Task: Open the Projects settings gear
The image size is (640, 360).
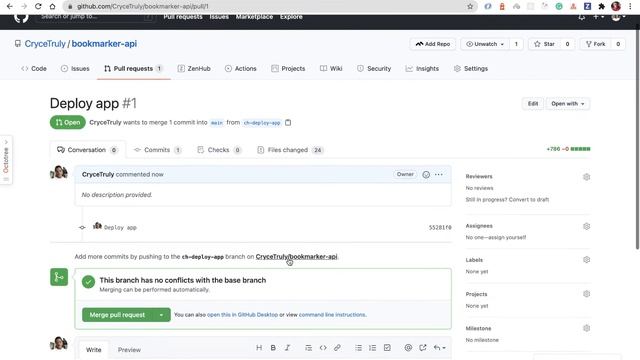Action: [587, 294]
